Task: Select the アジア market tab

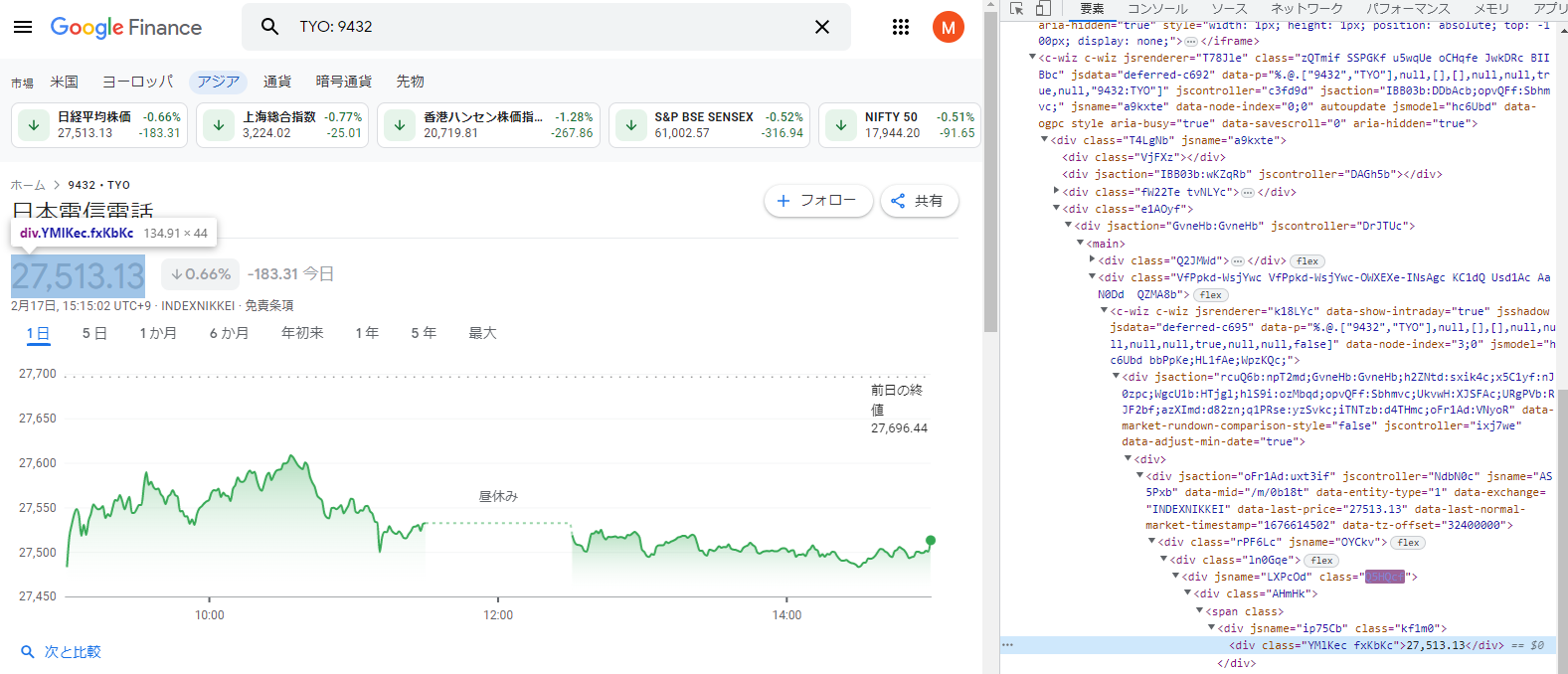Action: coord(219,82)
